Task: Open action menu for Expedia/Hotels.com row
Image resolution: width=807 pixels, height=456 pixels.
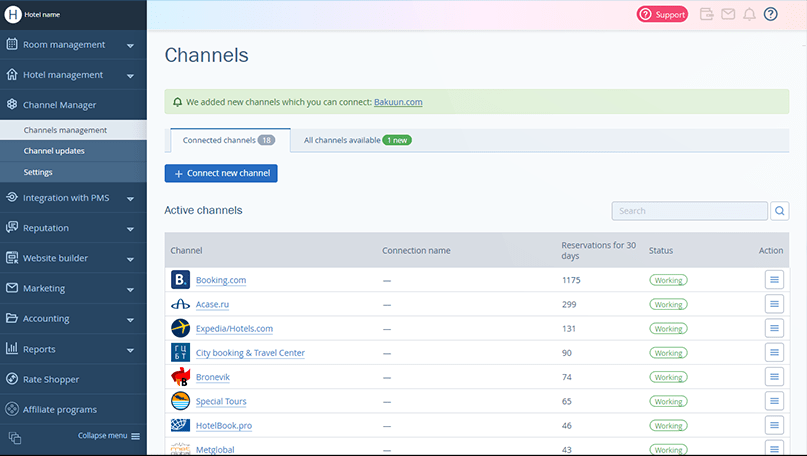Action: pos(774,328)
